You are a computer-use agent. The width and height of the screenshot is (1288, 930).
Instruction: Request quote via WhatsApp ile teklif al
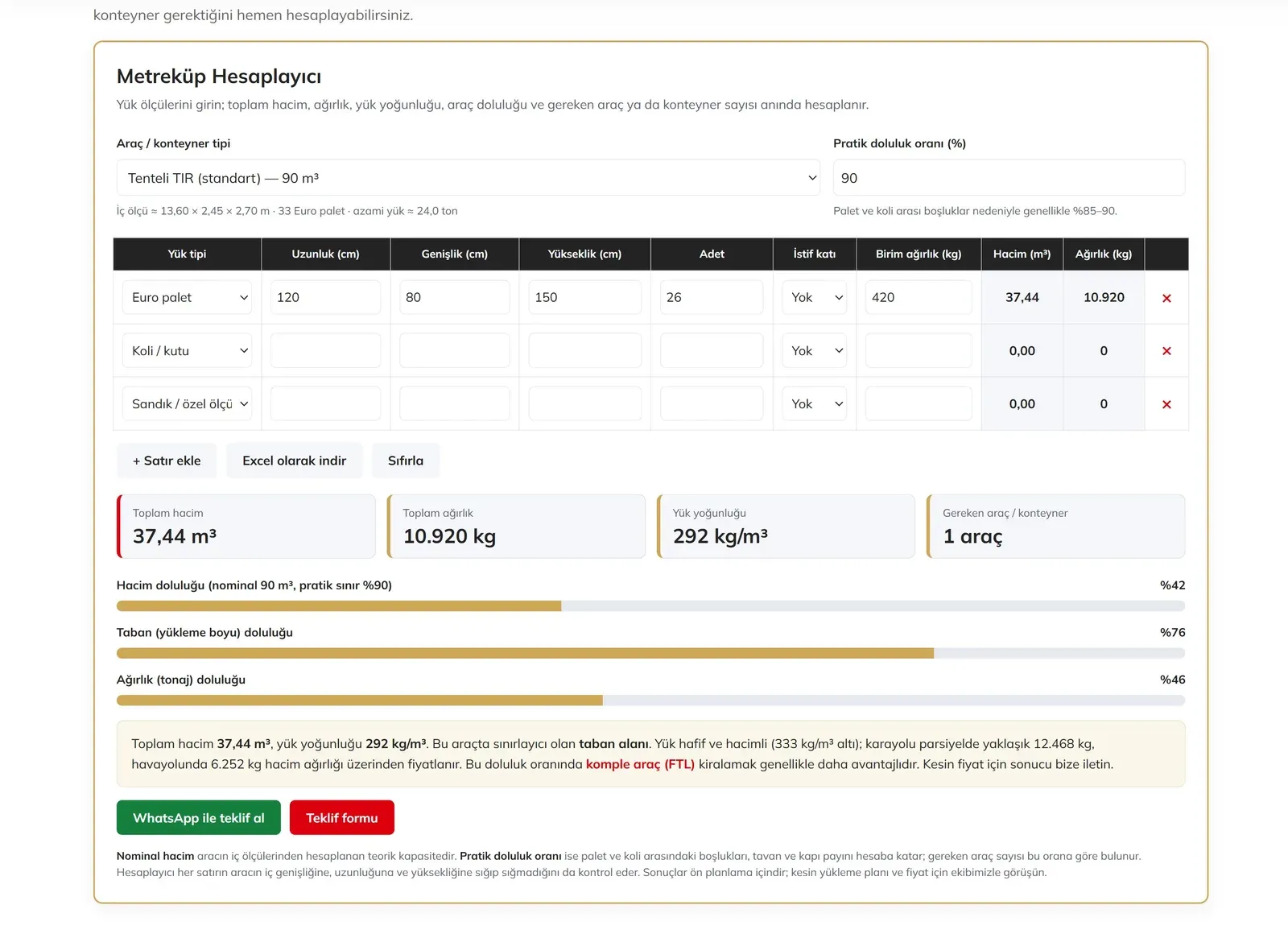199,817
